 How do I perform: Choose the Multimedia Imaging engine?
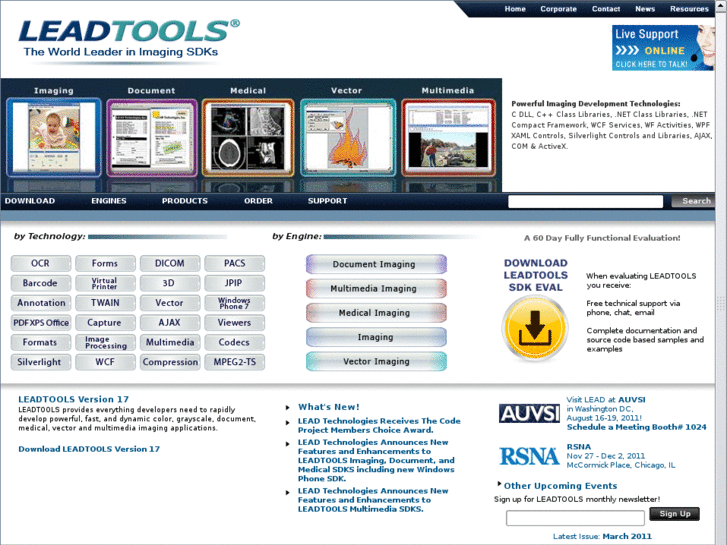pyautogui.click(x=376, y=289)
